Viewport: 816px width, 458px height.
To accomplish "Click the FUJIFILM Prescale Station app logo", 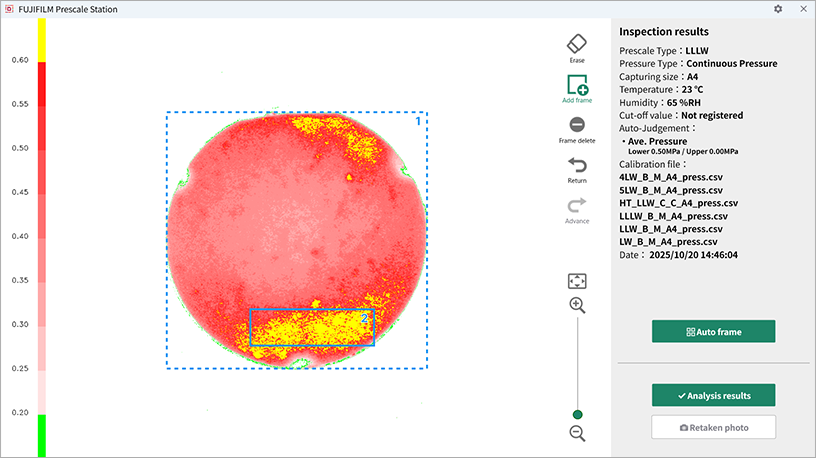I will click(9, 9).
